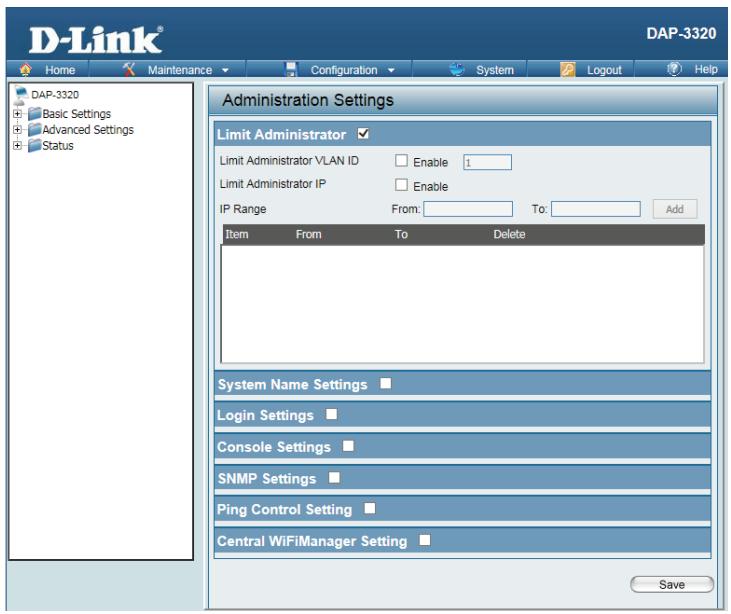Screen dimensions: 731x614
Task: Check the Central WiFiManager Setting checkbox
Action: 425,540
